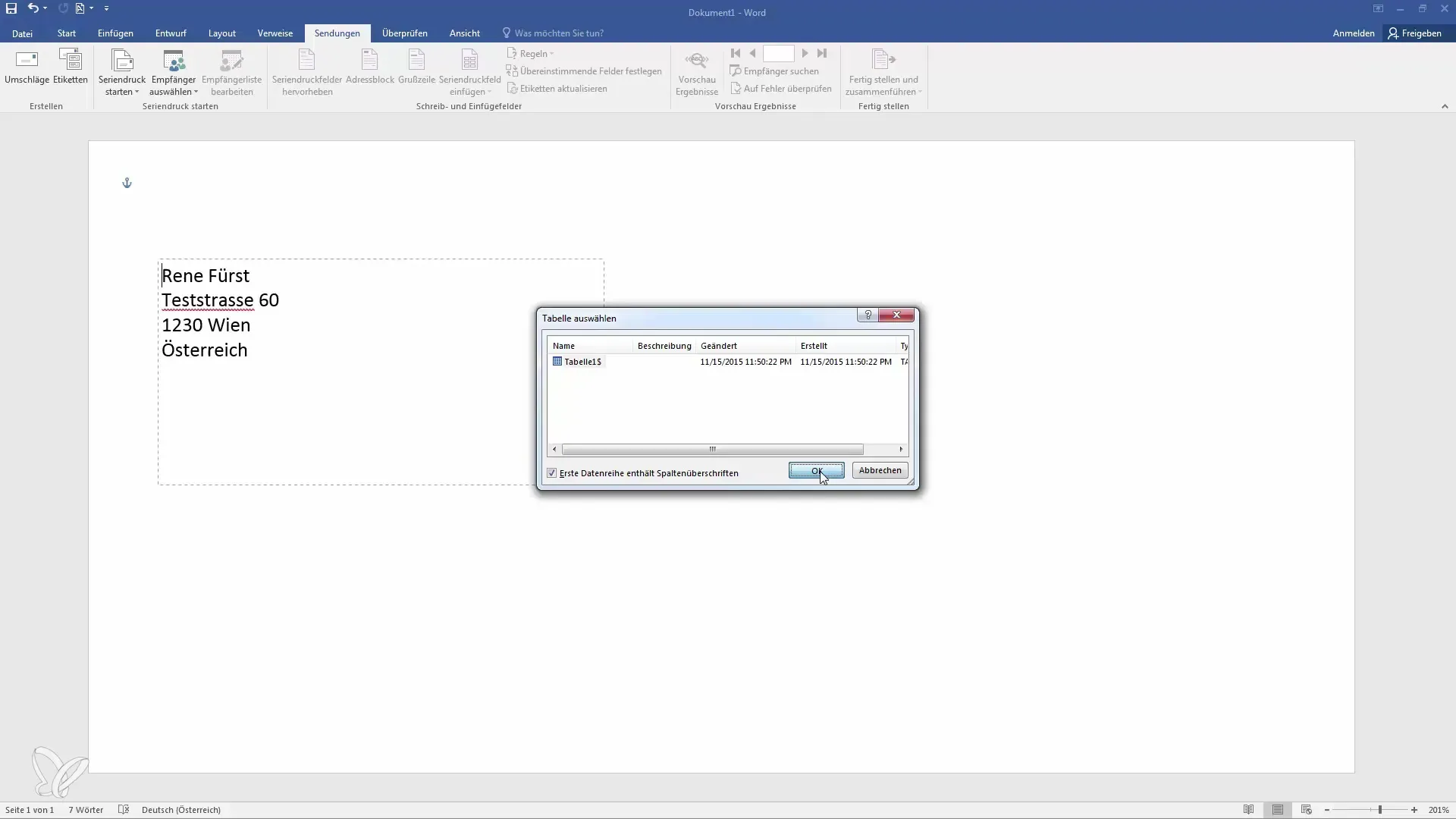This screenshot has width=1456, height=819.
Task: Open Fertig stellen und zusammenführen dropdown
Action: pos(883,73)
